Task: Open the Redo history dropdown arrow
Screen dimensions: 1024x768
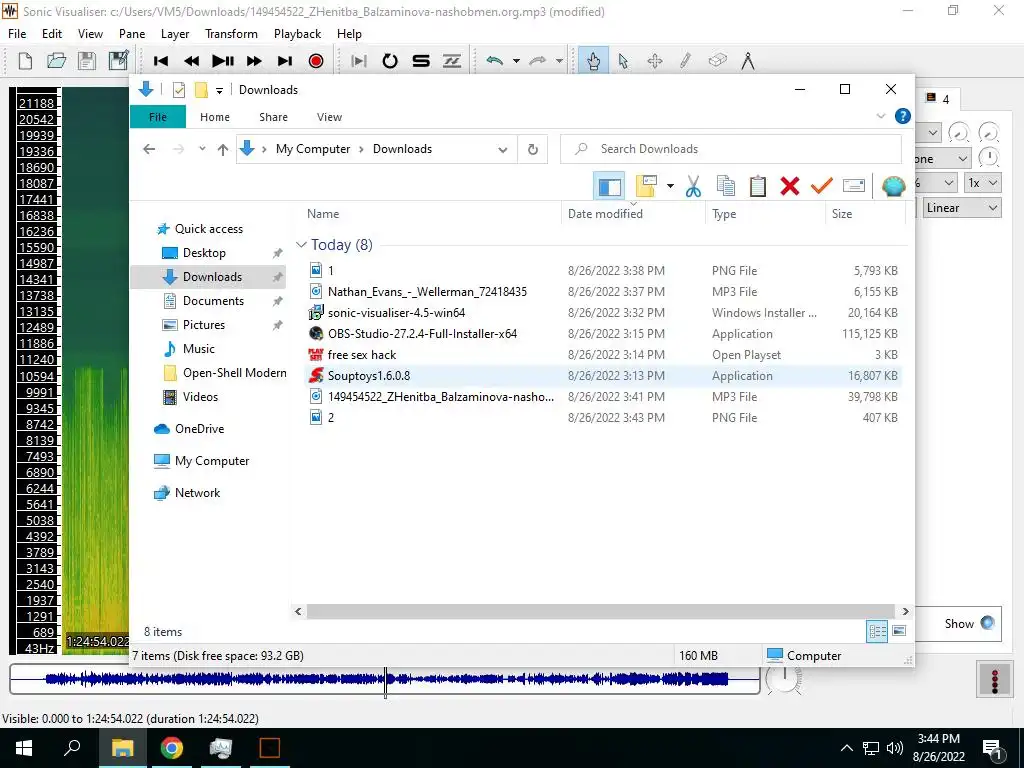Action: click(x=559, y=61)
